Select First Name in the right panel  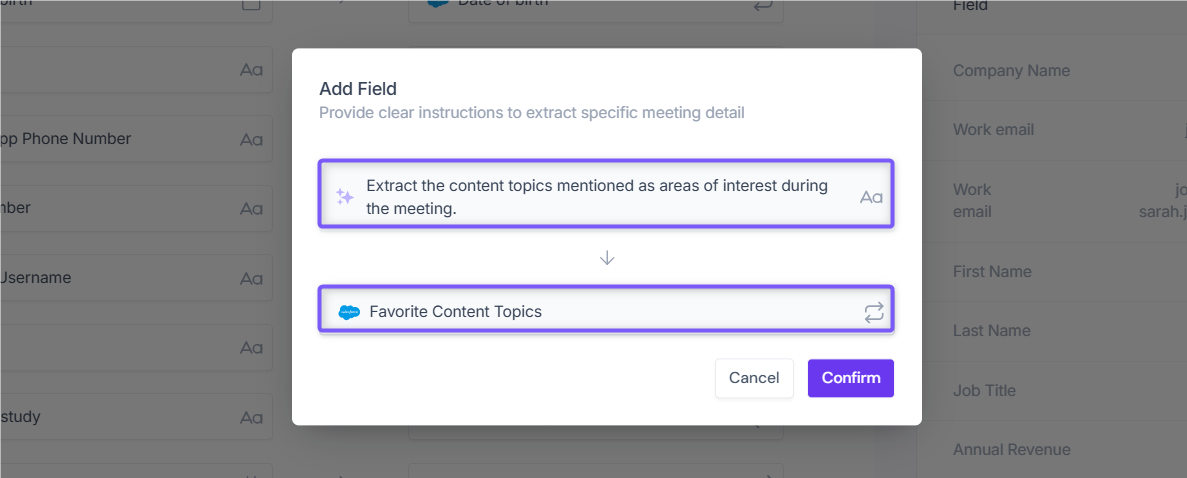(992, 271)
